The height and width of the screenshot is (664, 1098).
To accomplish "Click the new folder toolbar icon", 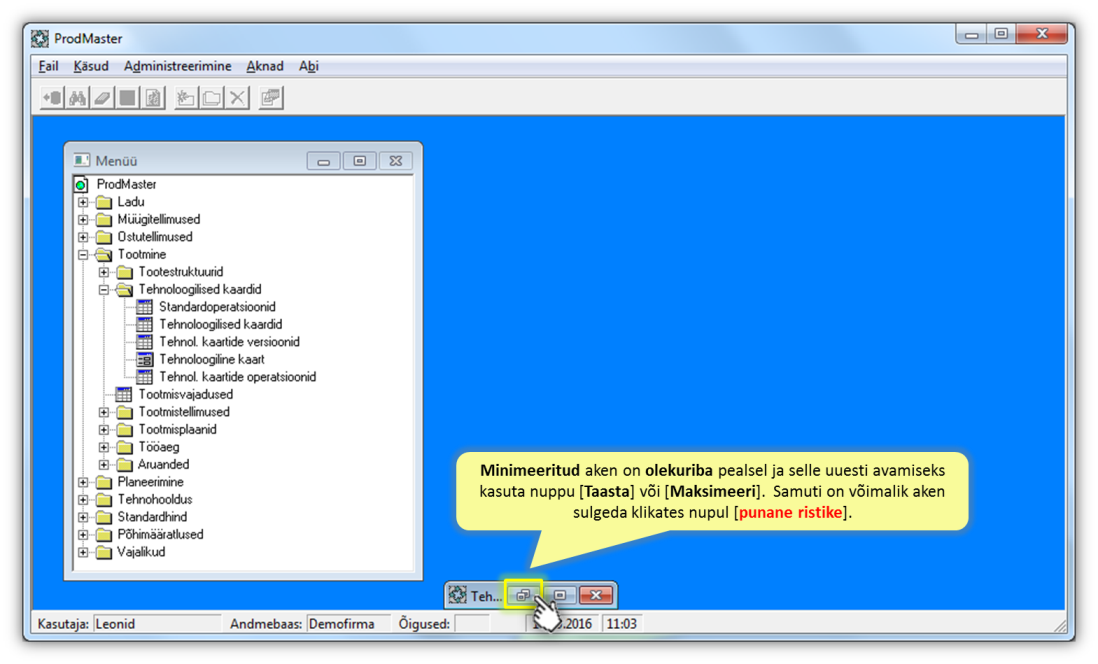I will [185, 98].
